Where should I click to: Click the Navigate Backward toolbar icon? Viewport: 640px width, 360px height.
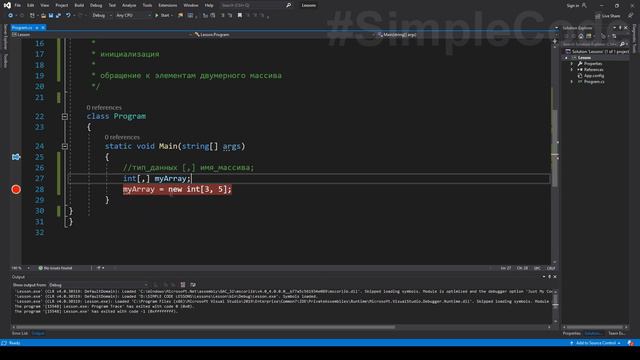(x=10, y=16)
